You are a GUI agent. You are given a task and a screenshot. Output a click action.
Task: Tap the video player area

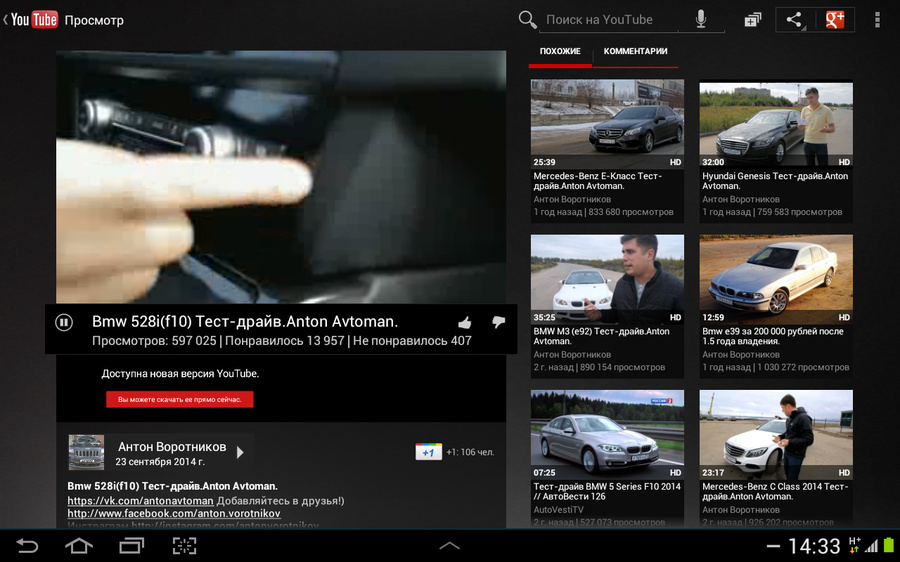pyautogui.click(x=281, y=177)
